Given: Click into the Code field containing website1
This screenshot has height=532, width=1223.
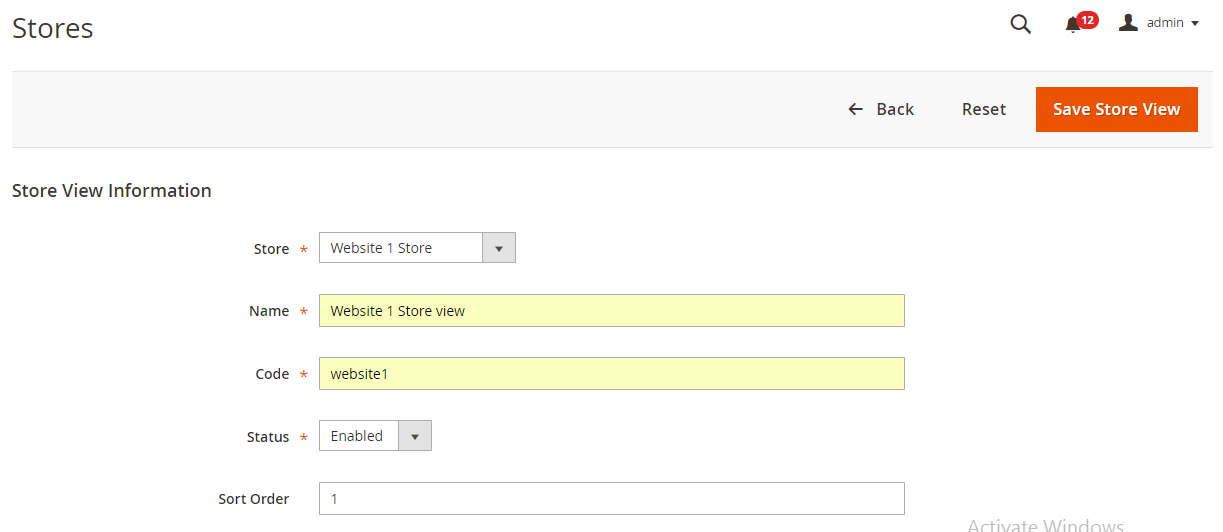Looking at the screenshot, I should (x=611, y=374).
